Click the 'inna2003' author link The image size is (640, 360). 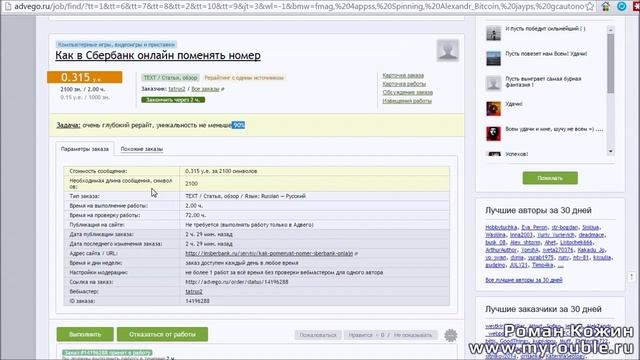click(x=521, y=235)
